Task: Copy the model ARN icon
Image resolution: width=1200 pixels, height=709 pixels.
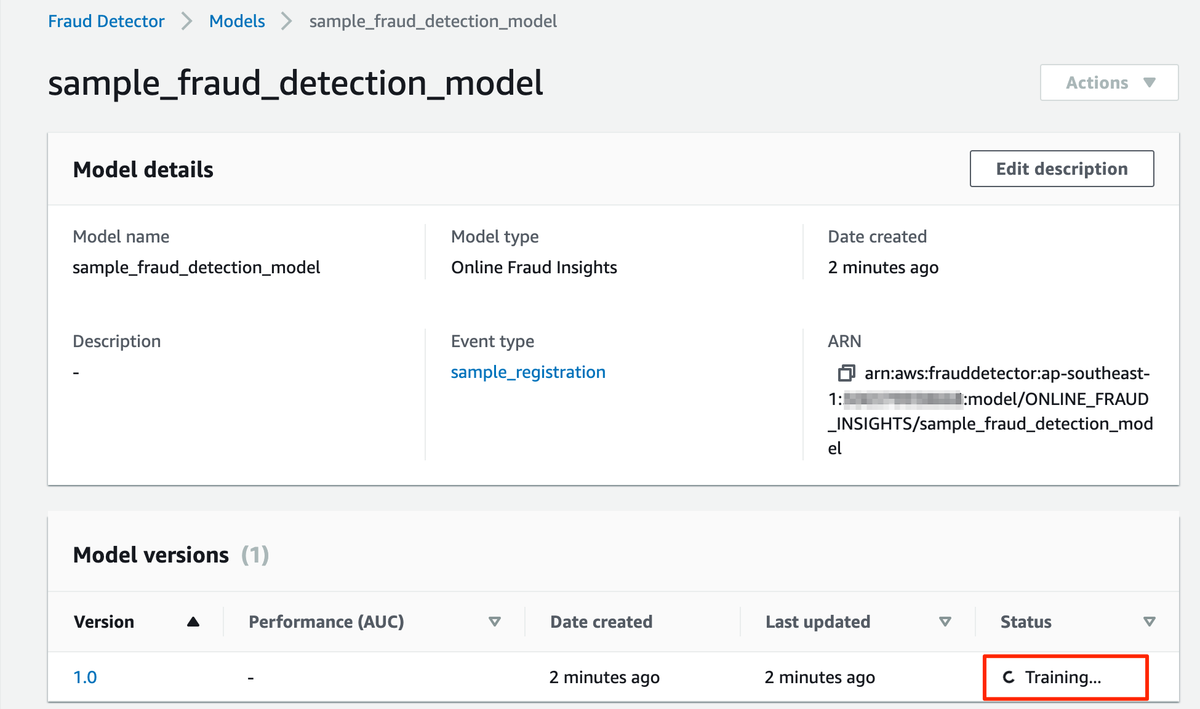Action: 846,373
